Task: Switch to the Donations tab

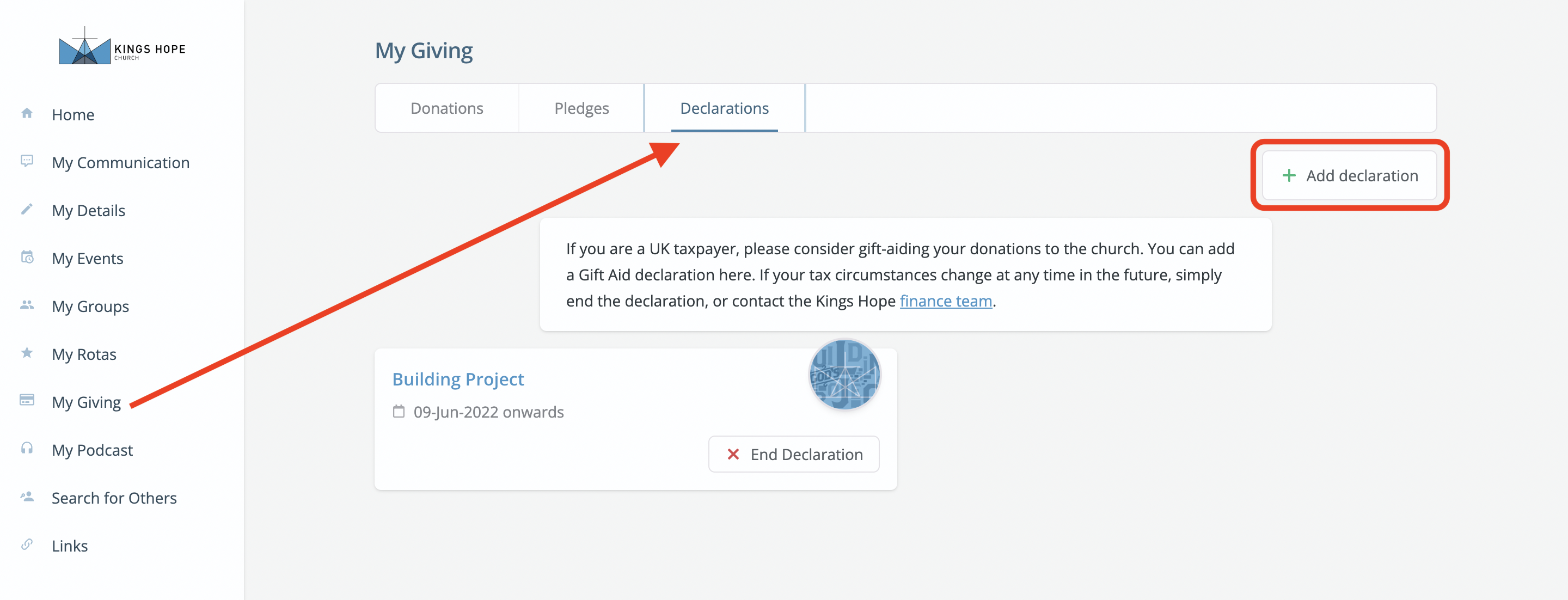Action: click(x=447, y=108)
